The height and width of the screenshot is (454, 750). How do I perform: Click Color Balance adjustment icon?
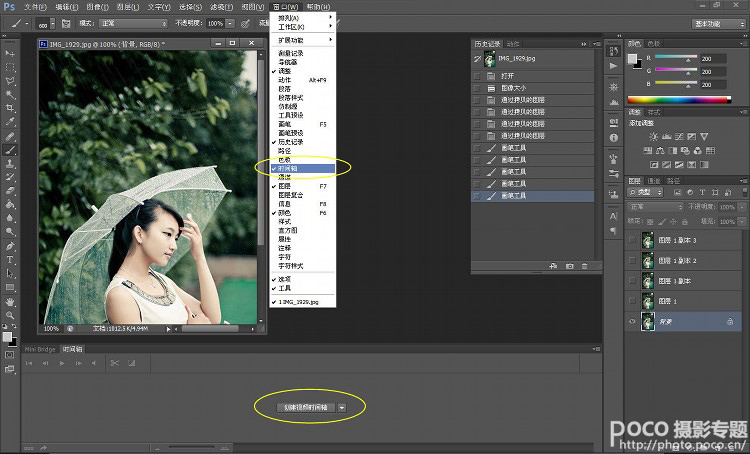pos(660,151)
